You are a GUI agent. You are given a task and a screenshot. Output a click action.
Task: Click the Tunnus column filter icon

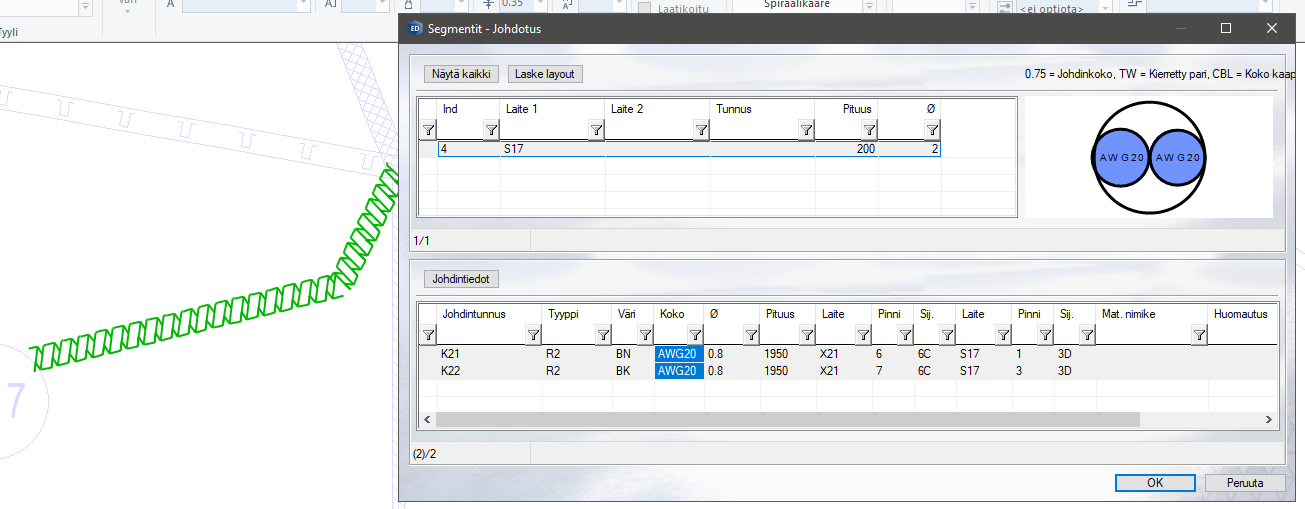click(x=806, y=130)
